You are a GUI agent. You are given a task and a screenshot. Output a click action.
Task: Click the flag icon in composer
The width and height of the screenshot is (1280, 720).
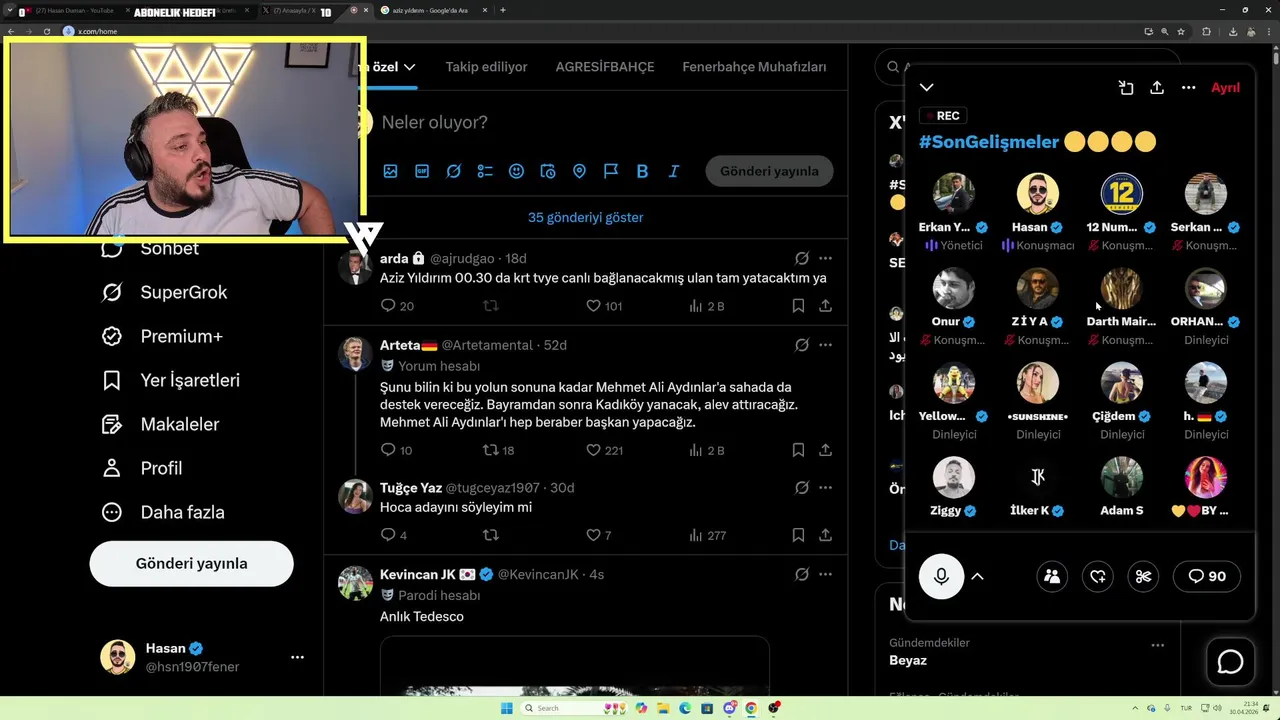pos(611,171)
